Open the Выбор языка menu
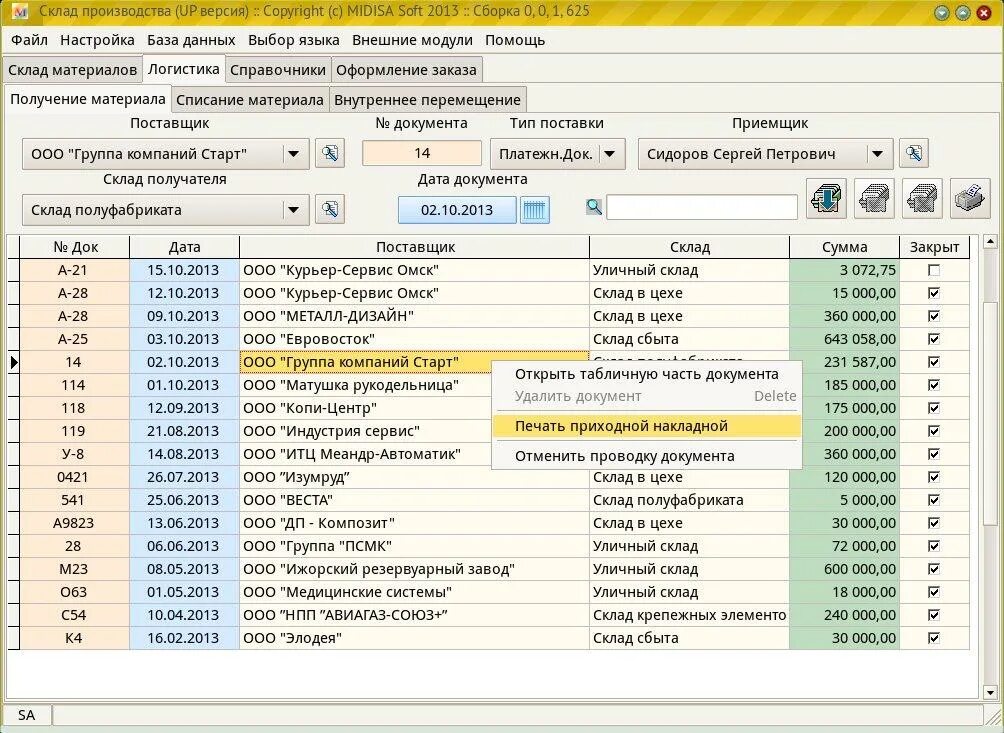 point(294,40)
